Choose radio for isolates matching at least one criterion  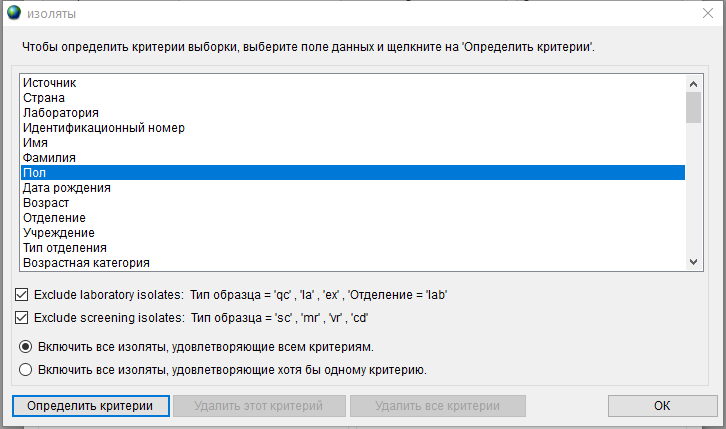pos(25,370)
